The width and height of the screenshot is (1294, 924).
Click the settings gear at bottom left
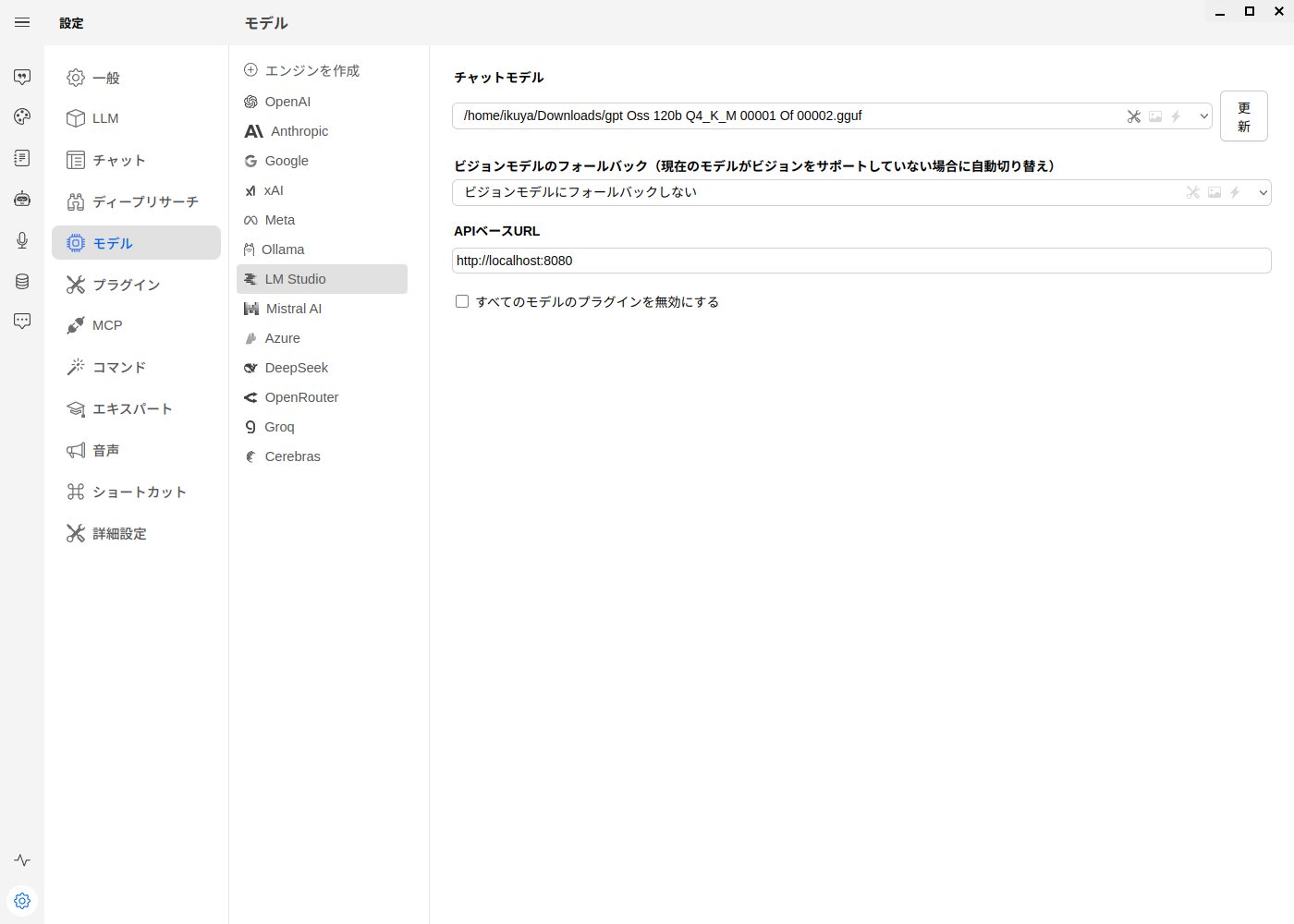coord(22,900)
